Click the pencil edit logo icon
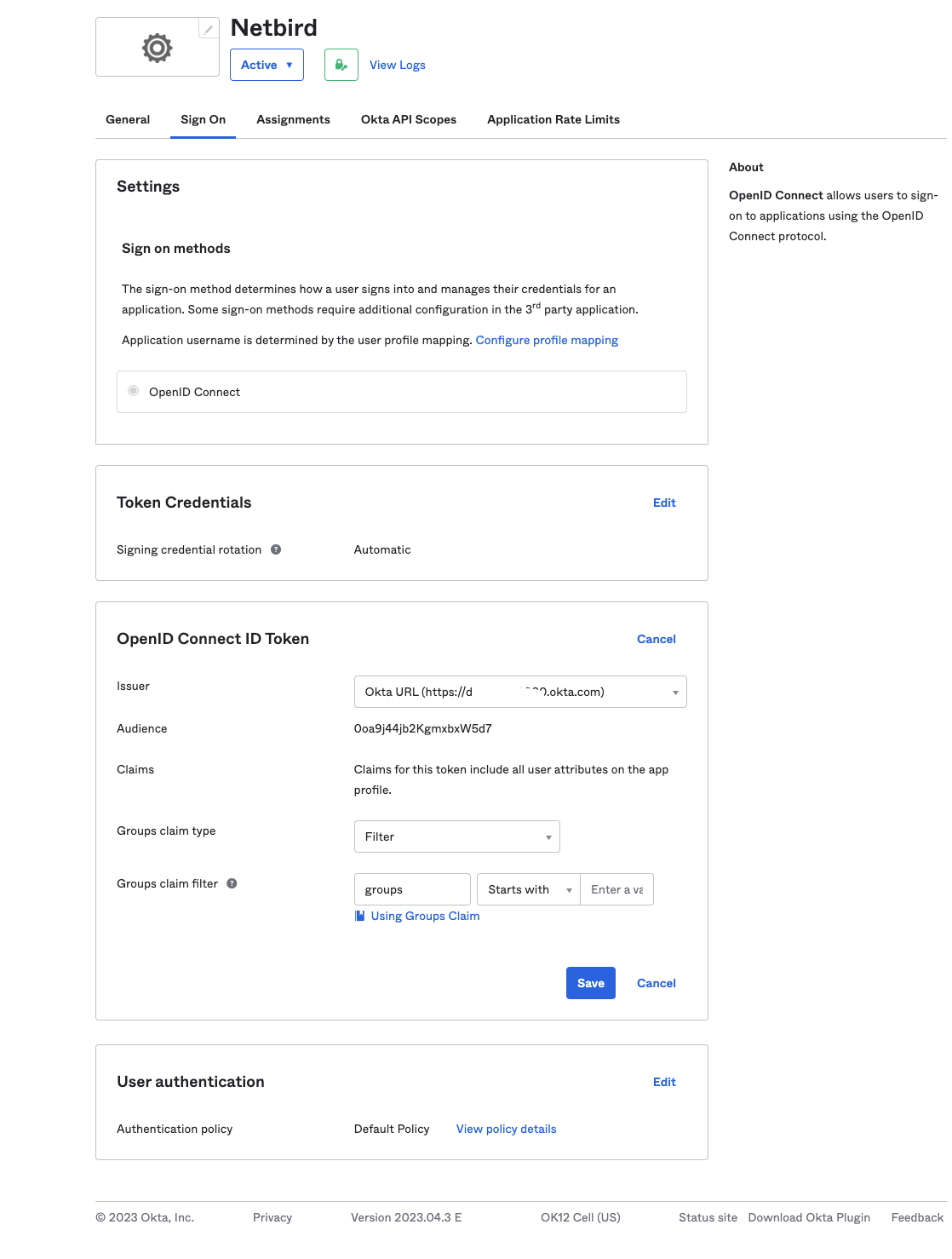Viewport: 952px width, 1259px height. [209, 29]
